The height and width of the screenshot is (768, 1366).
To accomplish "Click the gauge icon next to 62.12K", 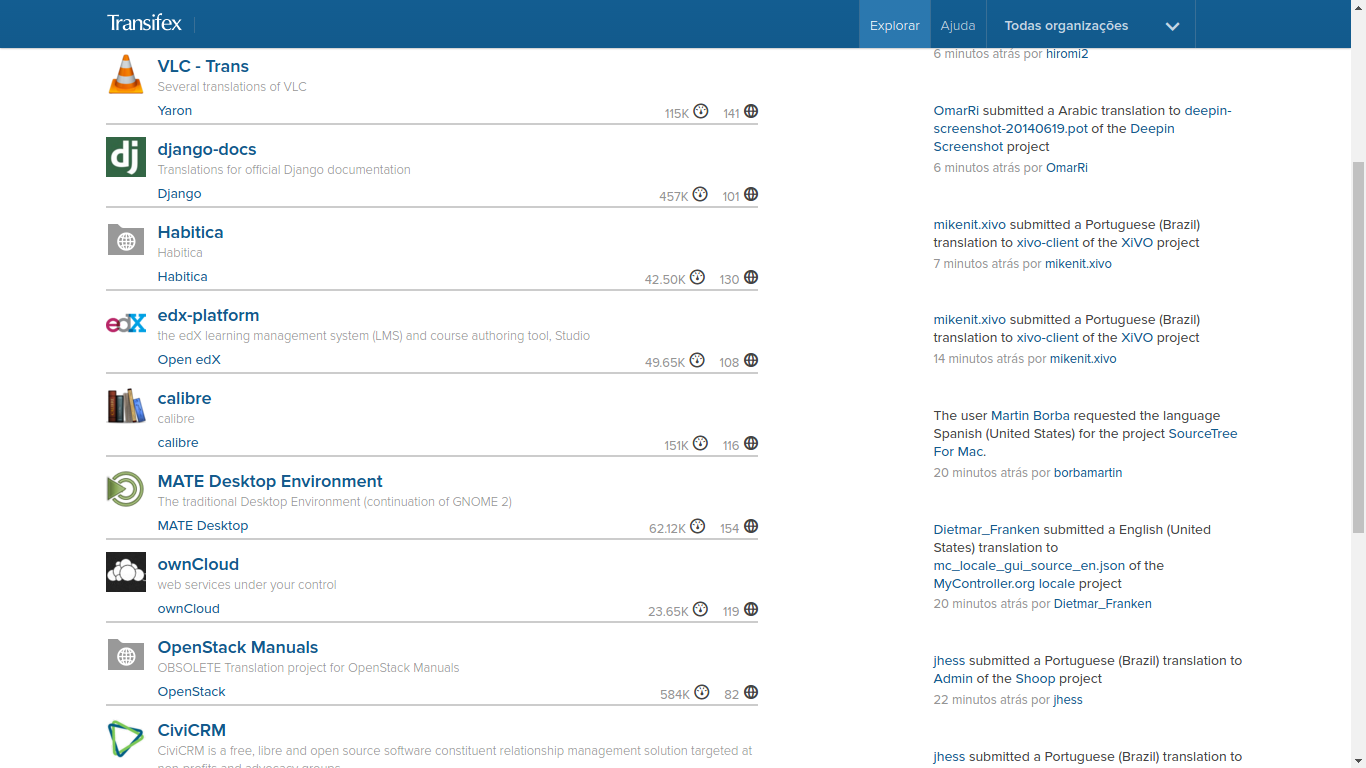I will click(698, 526).
